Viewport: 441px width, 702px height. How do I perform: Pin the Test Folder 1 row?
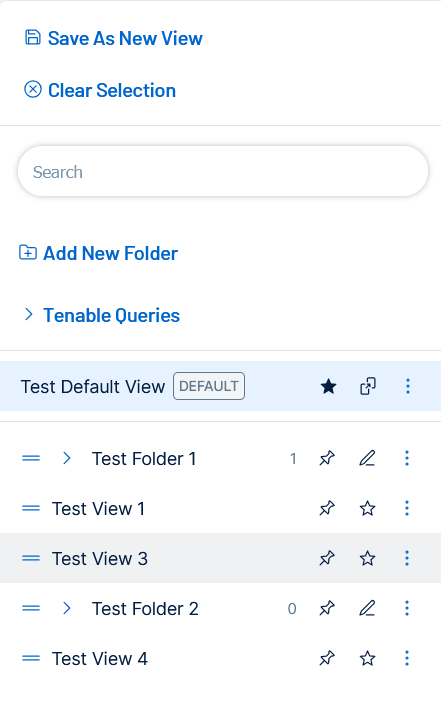(x=327, y=458)
